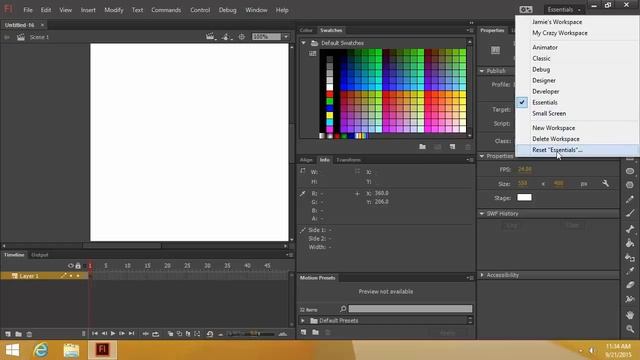Click the new folder icon in Motion Presets
This screenshot has width=640, height=360.
[x=315, y=333]
